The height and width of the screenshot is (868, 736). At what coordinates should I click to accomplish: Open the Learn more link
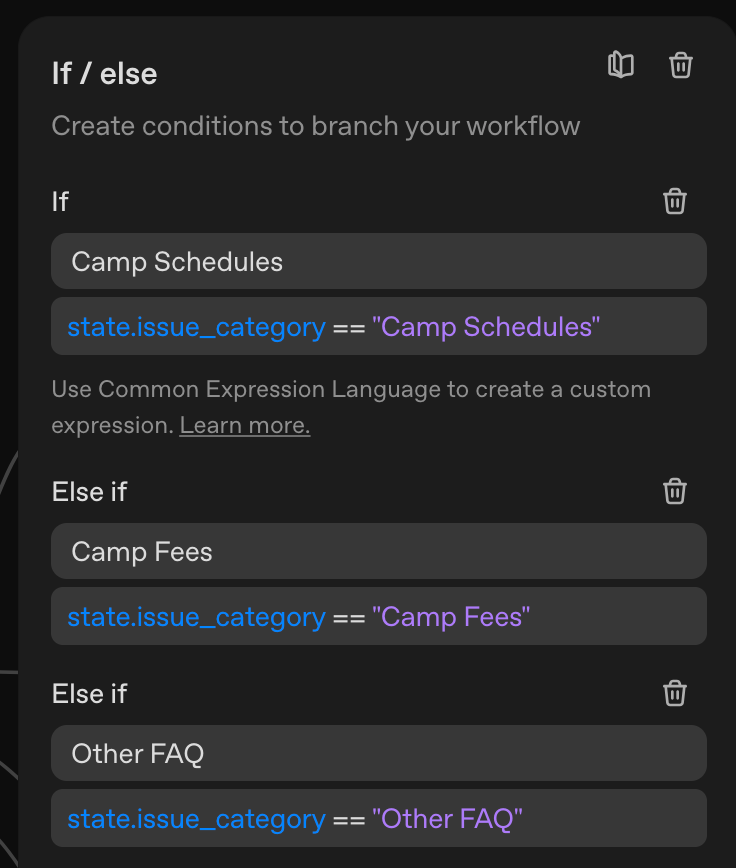[245, 426]
